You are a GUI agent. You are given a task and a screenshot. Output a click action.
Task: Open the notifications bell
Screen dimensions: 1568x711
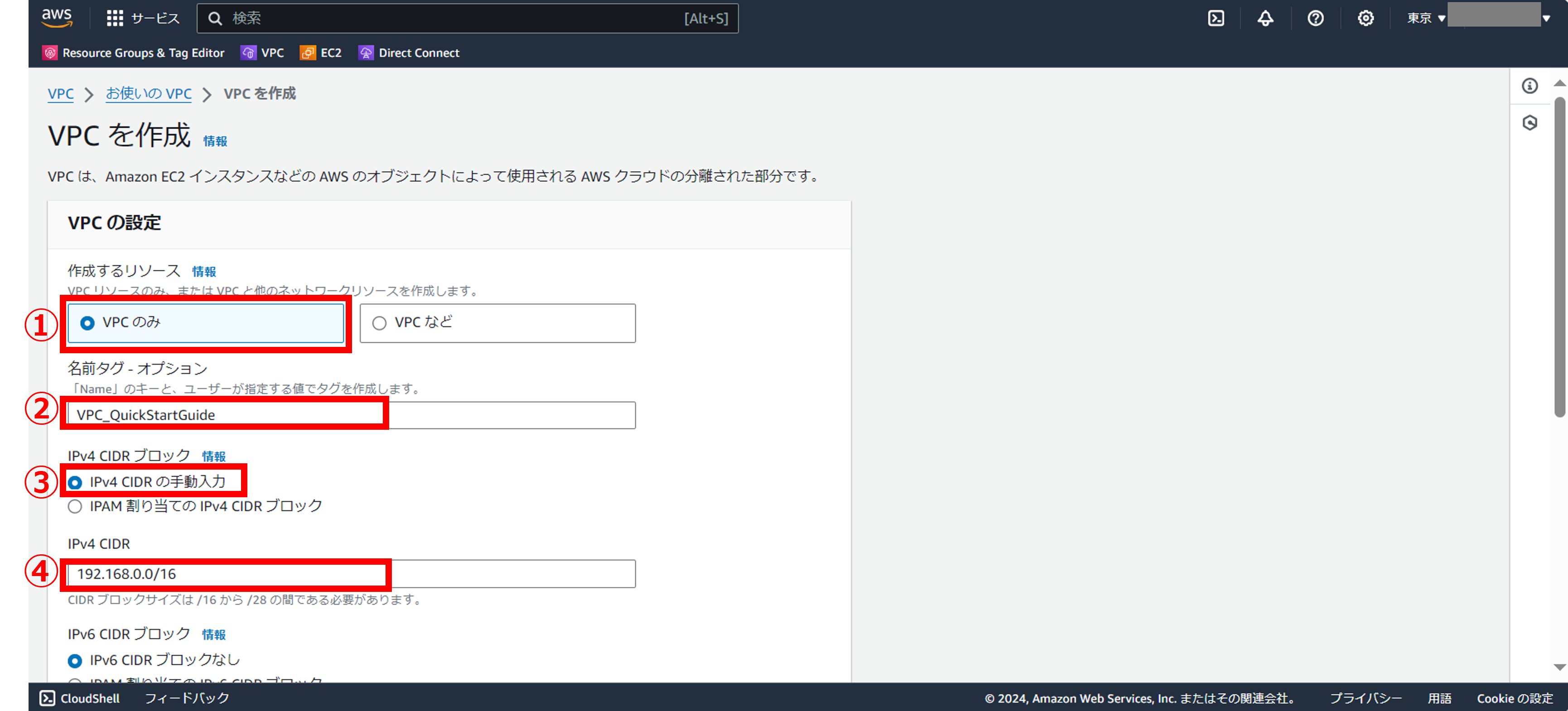[1265, 18]
